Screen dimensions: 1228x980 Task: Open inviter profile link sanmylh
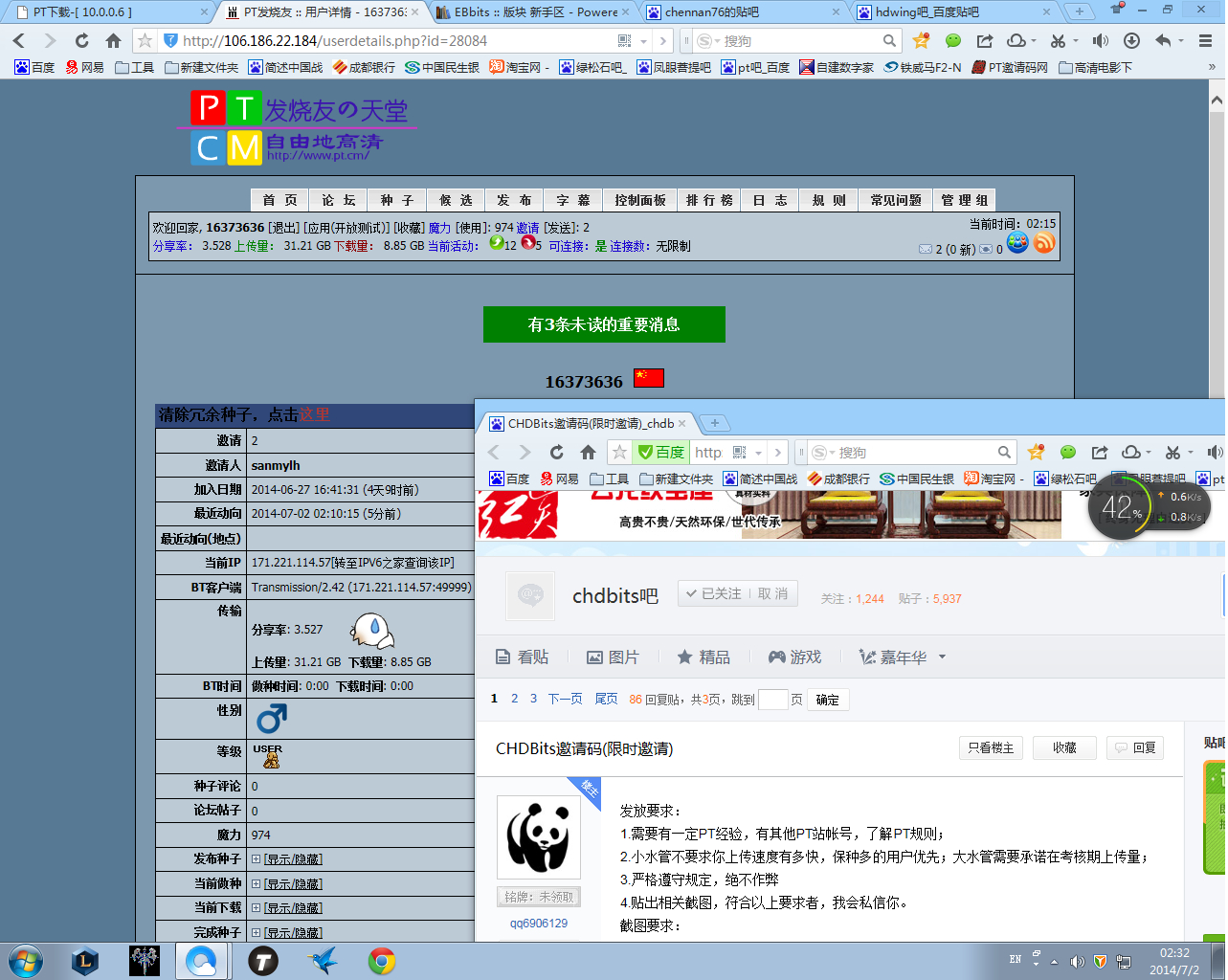(276, 465)
